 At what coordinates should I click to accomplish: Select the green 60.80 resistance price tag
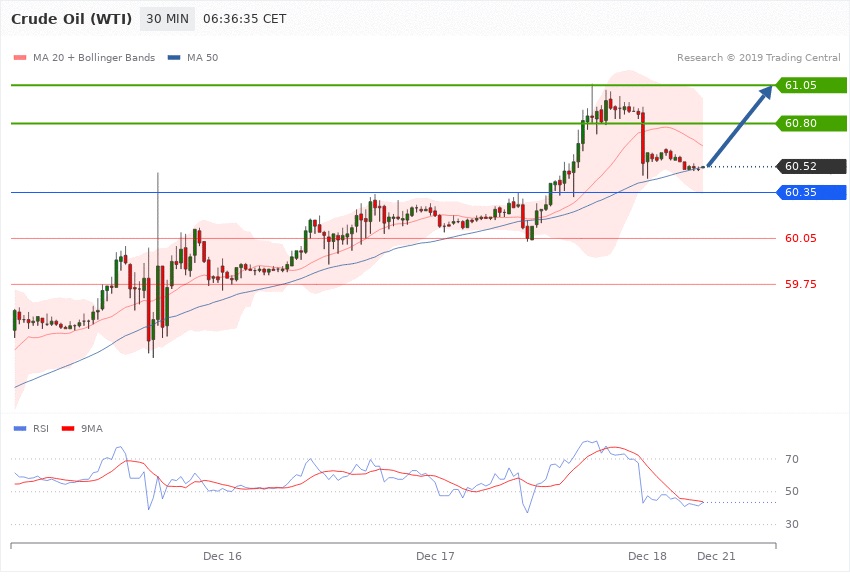tap(811, 123)
